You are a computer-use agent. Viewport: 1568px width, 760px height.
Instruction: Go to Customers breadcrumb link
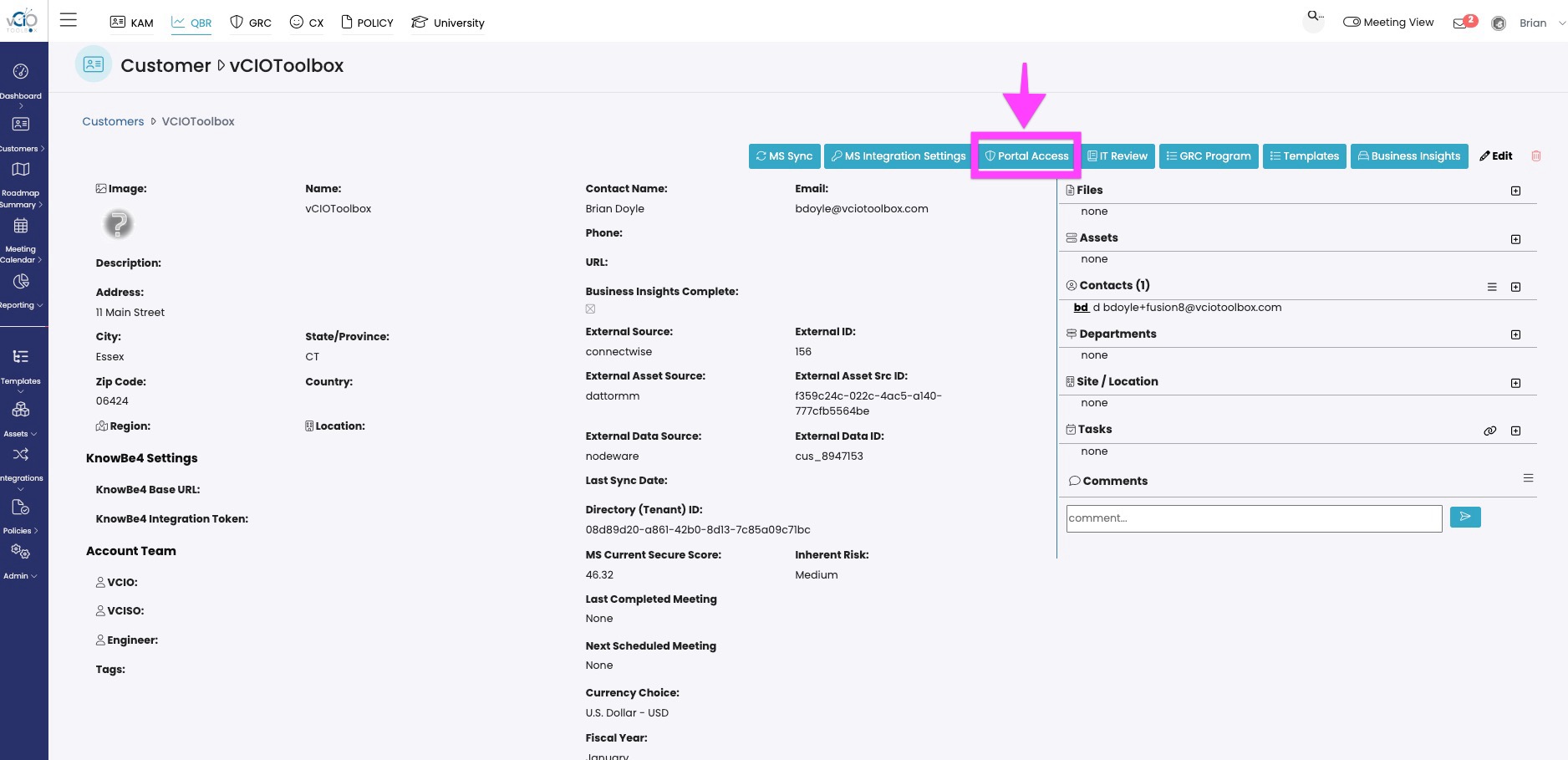click(113, 121)
